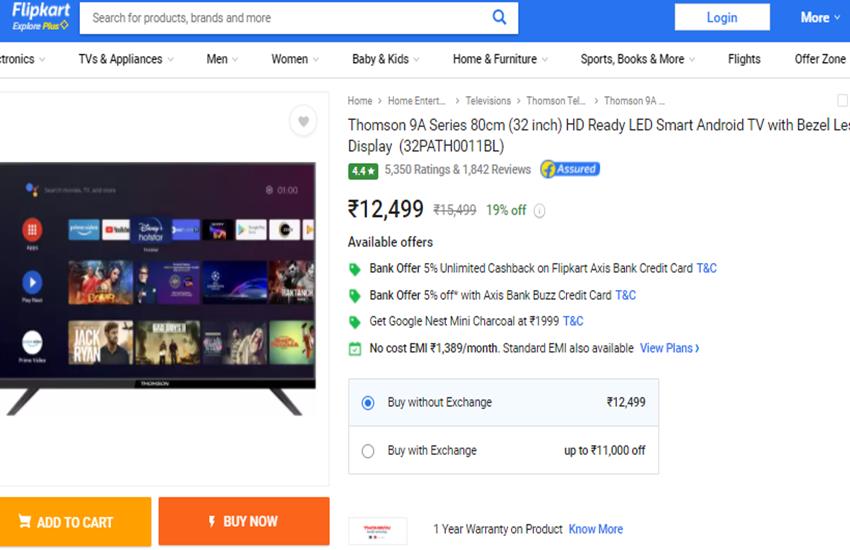The image size is (850, 550).
Task: Click the BUY NOW button
Action: (244, 521)
